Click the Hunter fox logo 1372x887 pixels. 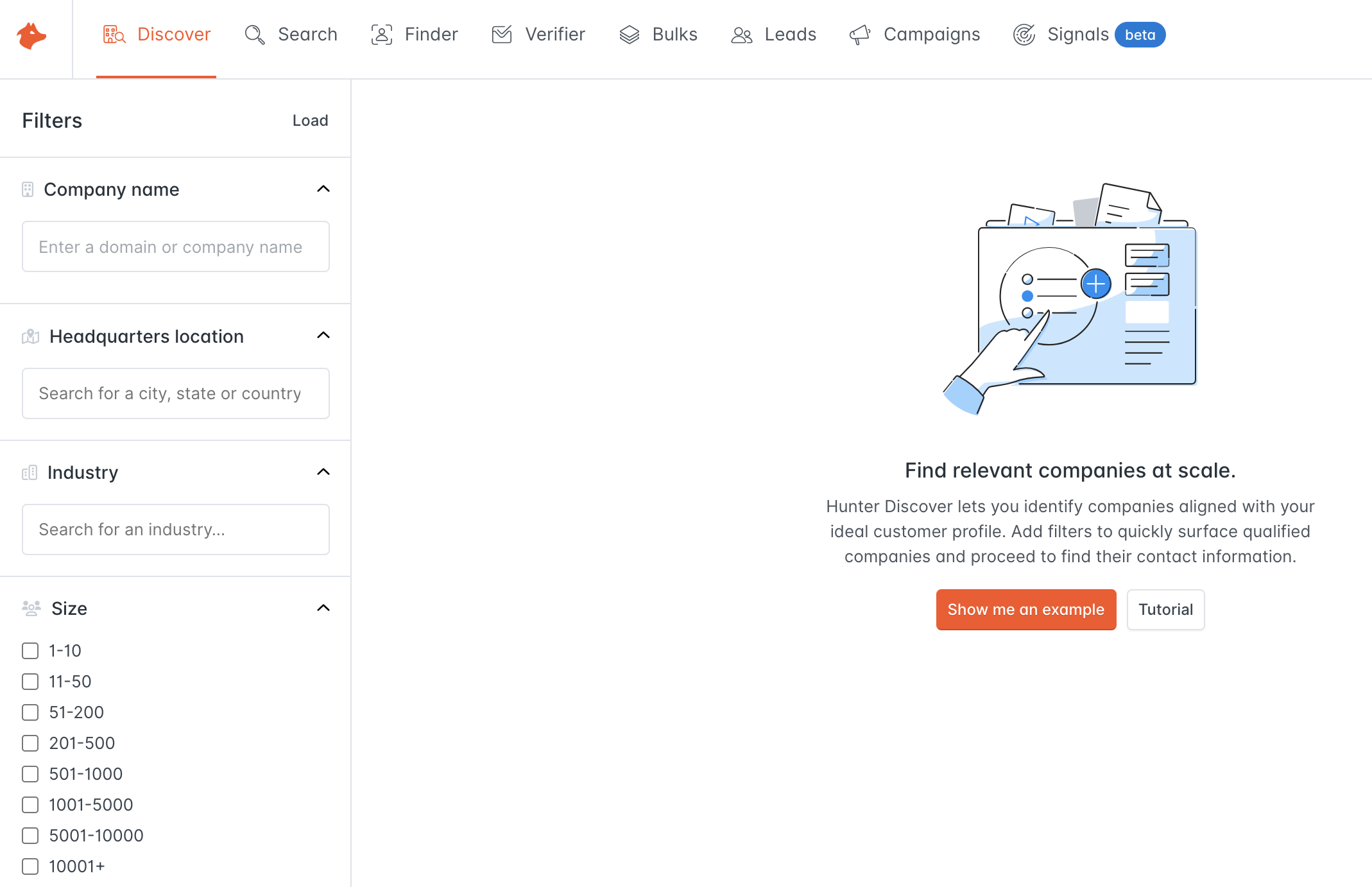(30, 37)
